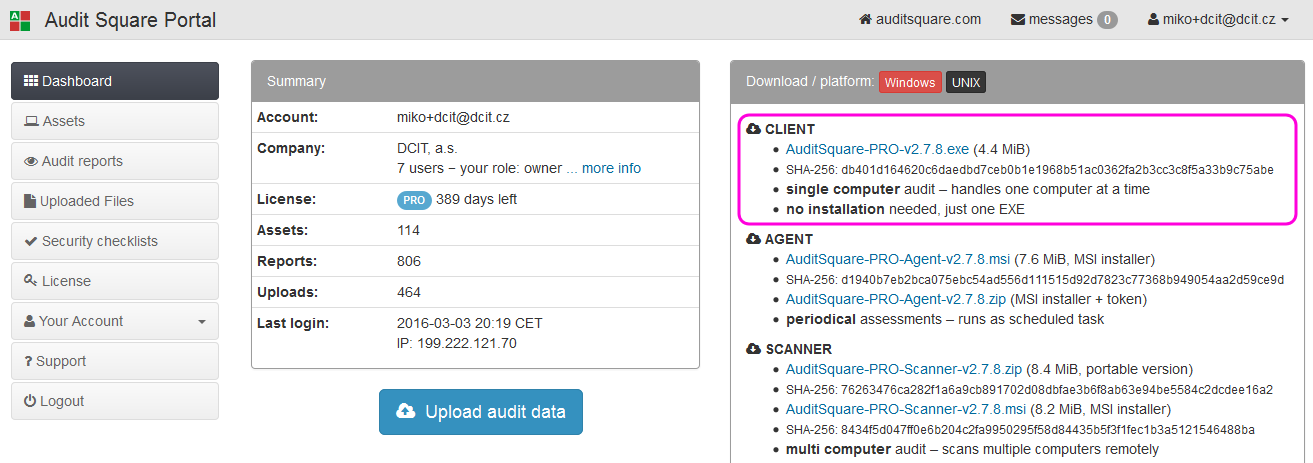Click the messages count badge 0
The image size is (1313, 463).
point(1107,19)
